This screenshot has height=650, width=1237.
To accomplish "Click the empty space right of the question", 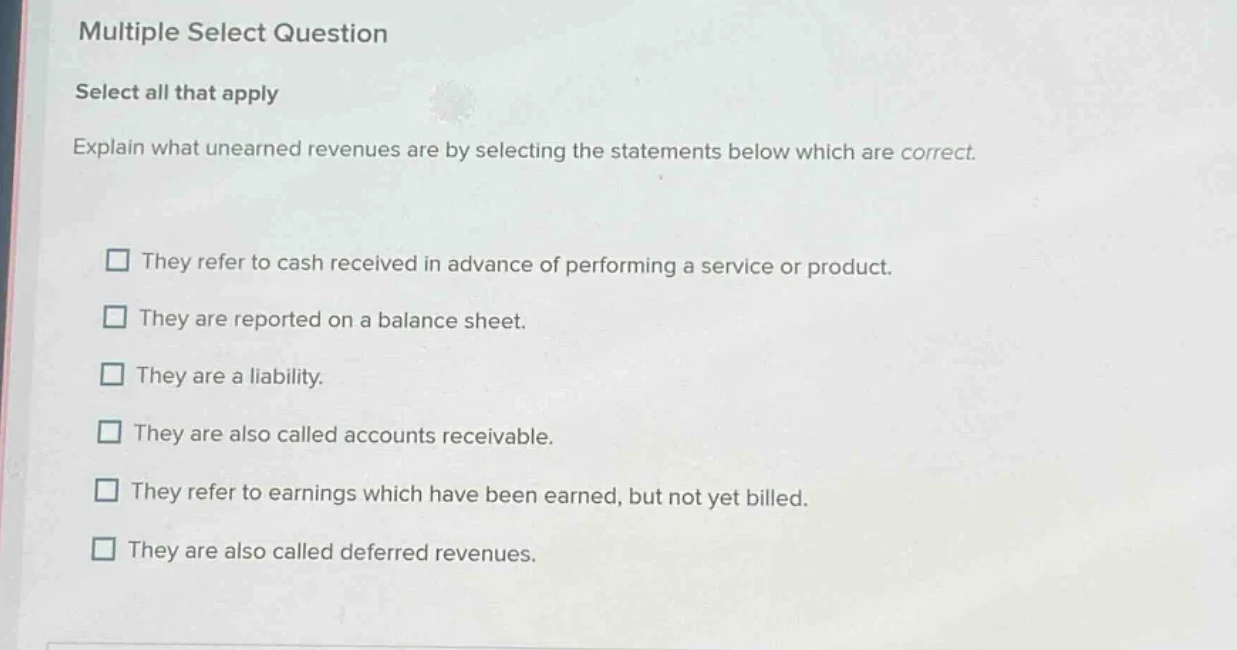I will [x=1100, y=150].
